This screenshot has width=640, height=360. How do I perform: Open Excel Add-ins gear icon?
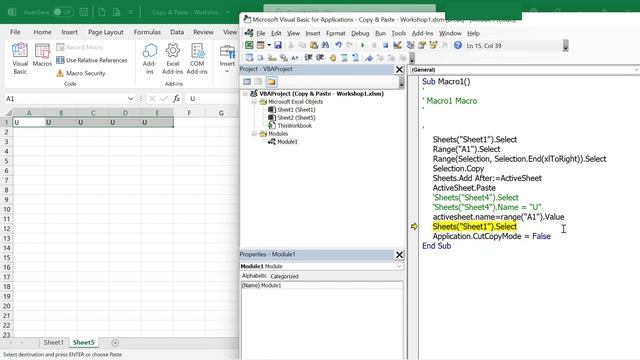pyautogui.click(x=173, y=60)
